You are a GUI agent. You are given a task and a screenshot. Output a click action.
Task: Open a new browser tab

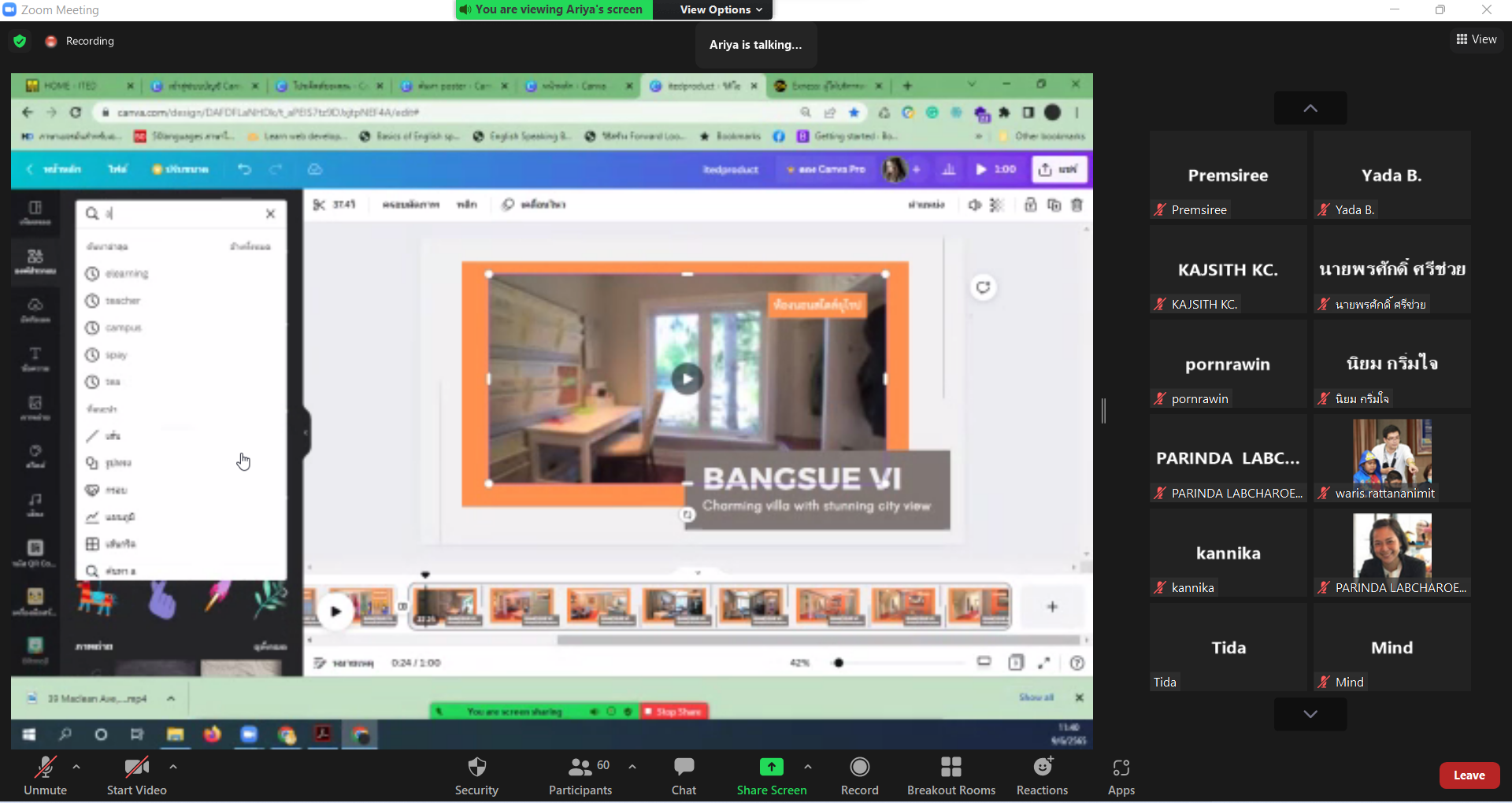[907, 86]
